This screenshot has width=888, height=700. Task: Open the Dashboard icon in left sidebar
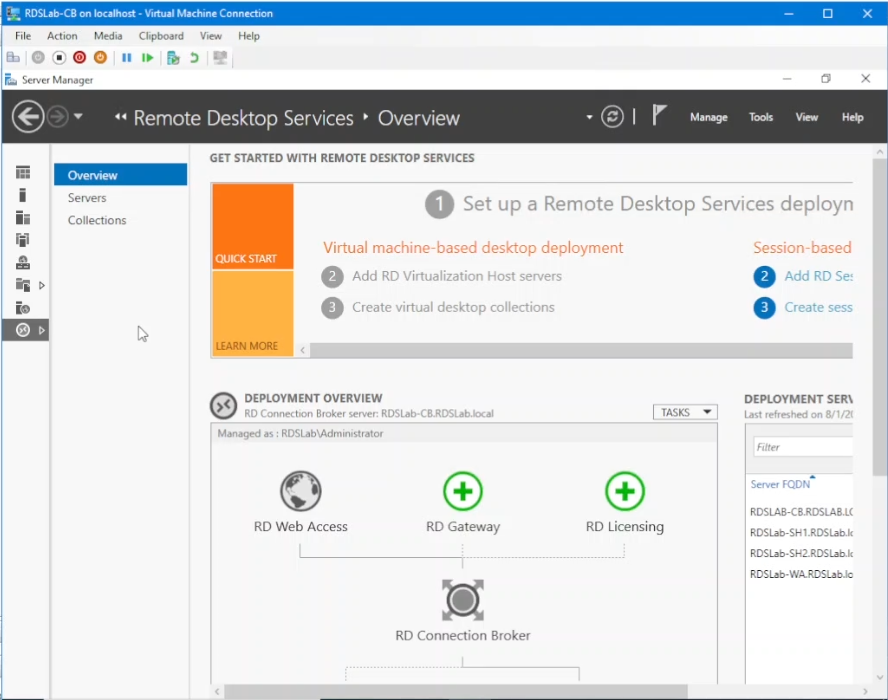pos(24,172)
